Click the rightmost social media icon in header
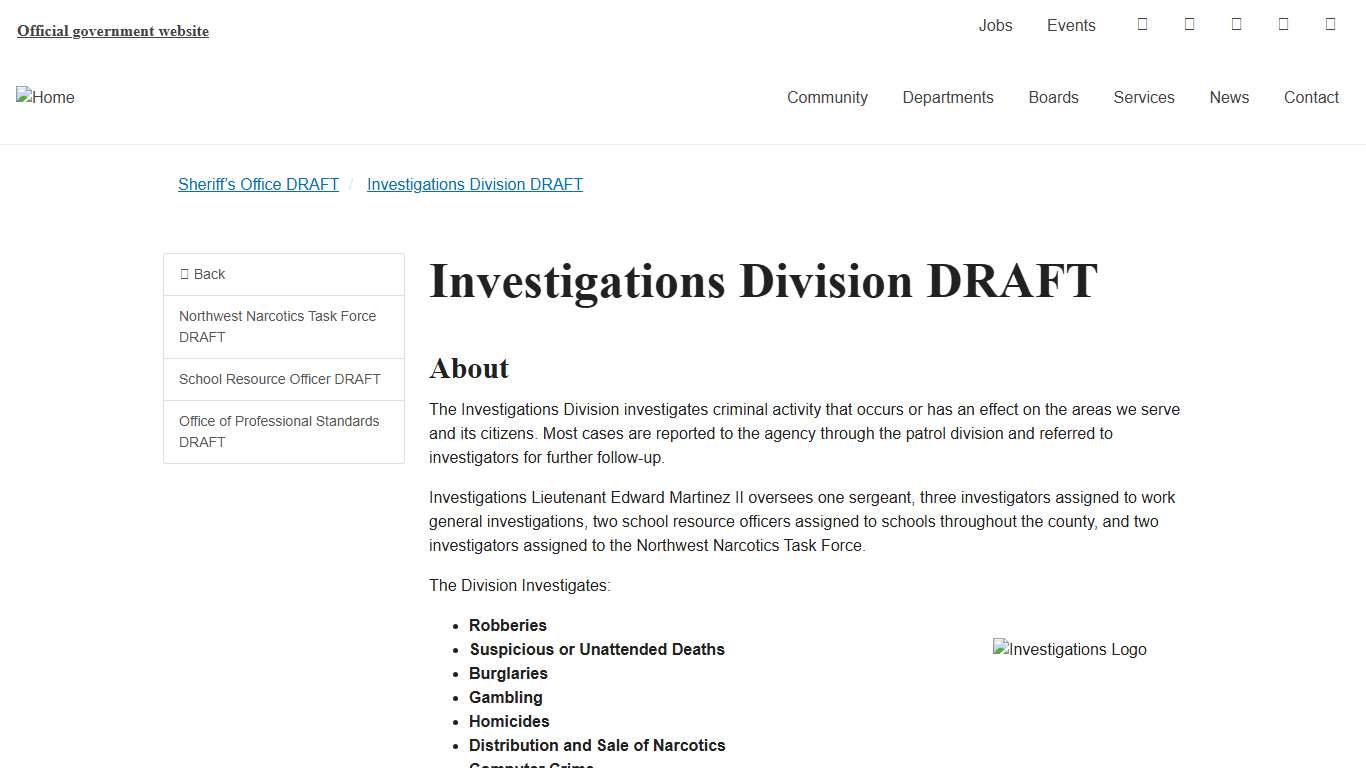Viewport: 1366px width, 768px height. point(1330,24)
